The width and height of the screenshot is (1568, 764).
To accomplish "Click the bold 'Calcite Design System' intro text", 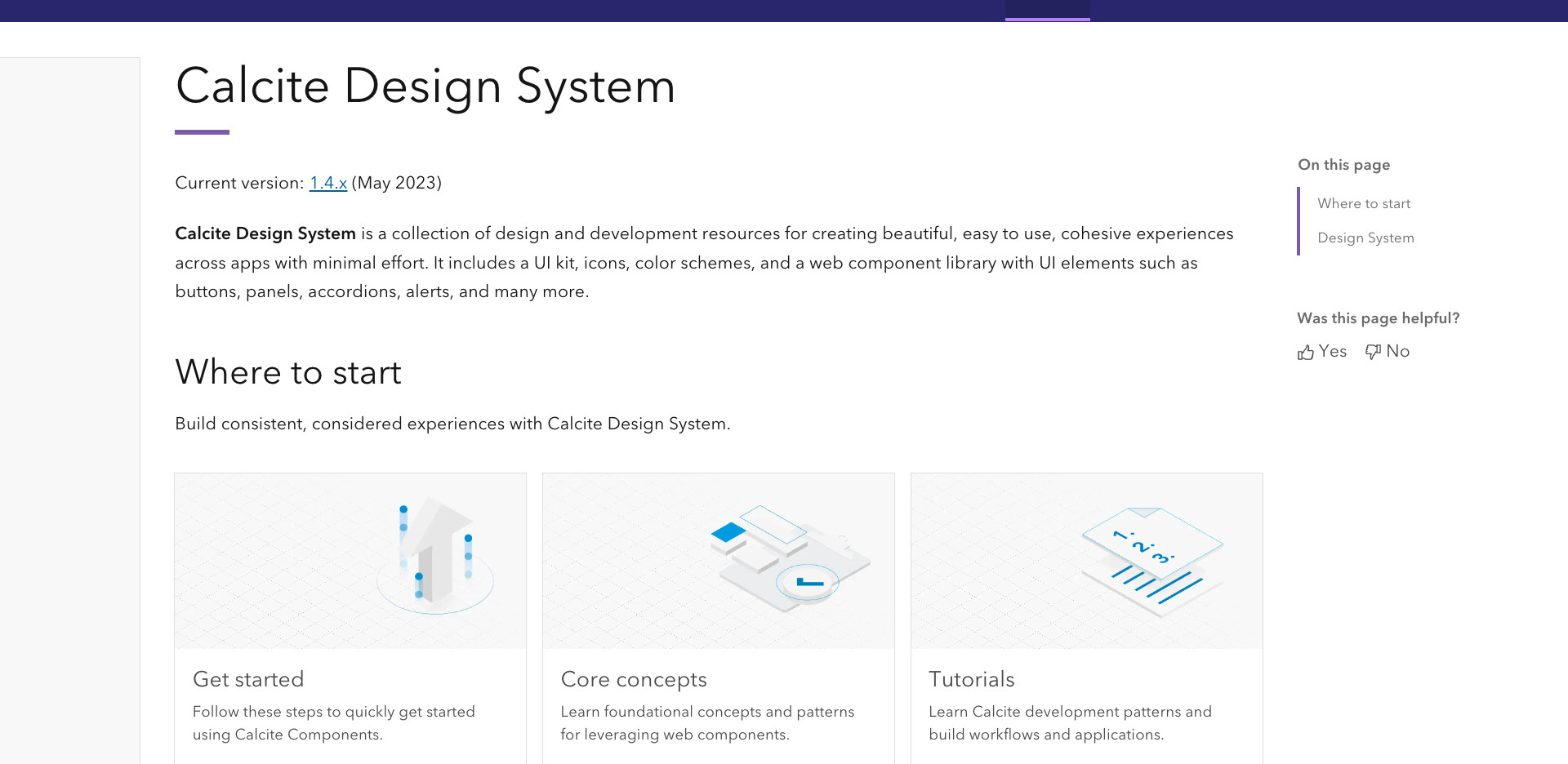I will 265,233.
